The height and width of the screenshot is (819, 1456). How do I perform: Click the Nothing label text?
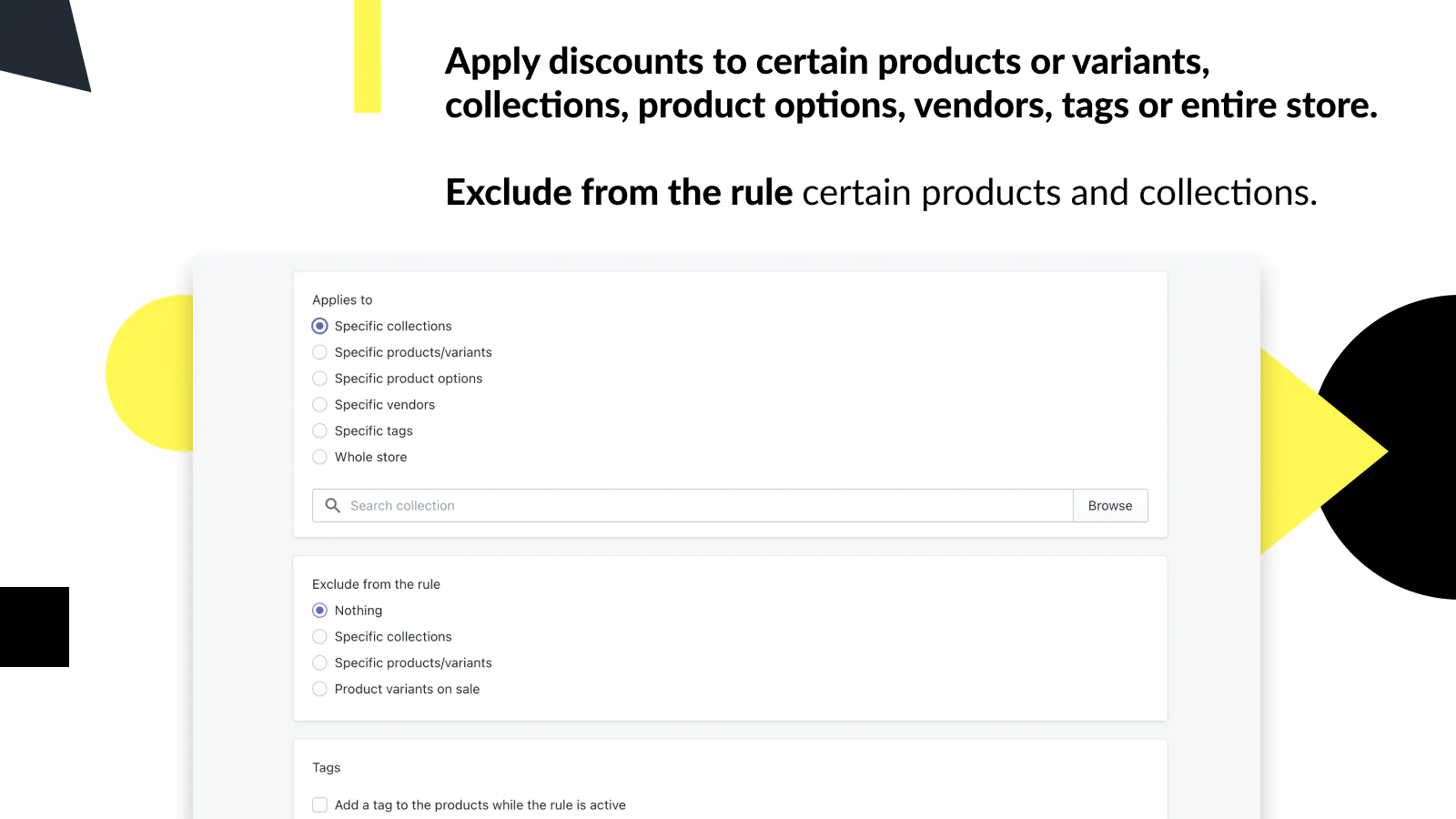click(x=359, y=611)
